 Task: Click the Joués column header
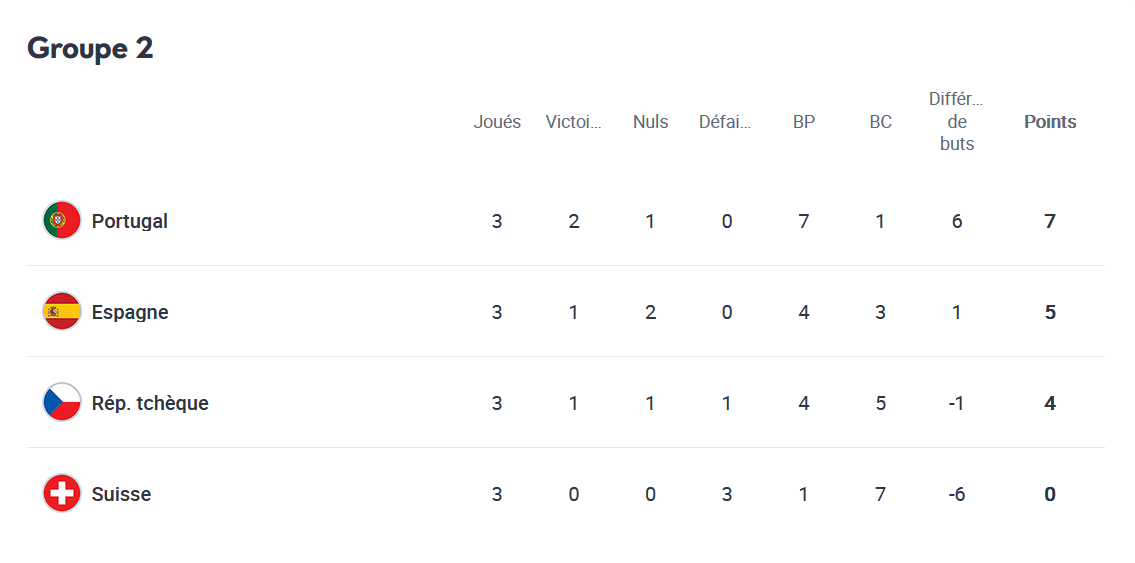[497, 122]
